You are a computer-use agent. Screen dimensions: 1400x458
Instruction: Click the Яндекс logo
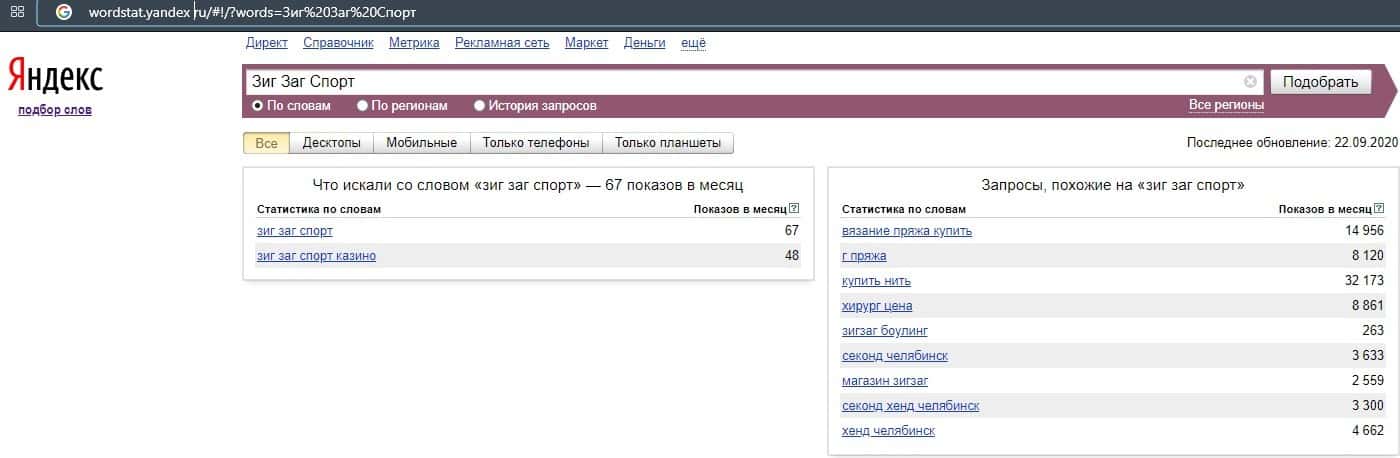pos(55,78)
